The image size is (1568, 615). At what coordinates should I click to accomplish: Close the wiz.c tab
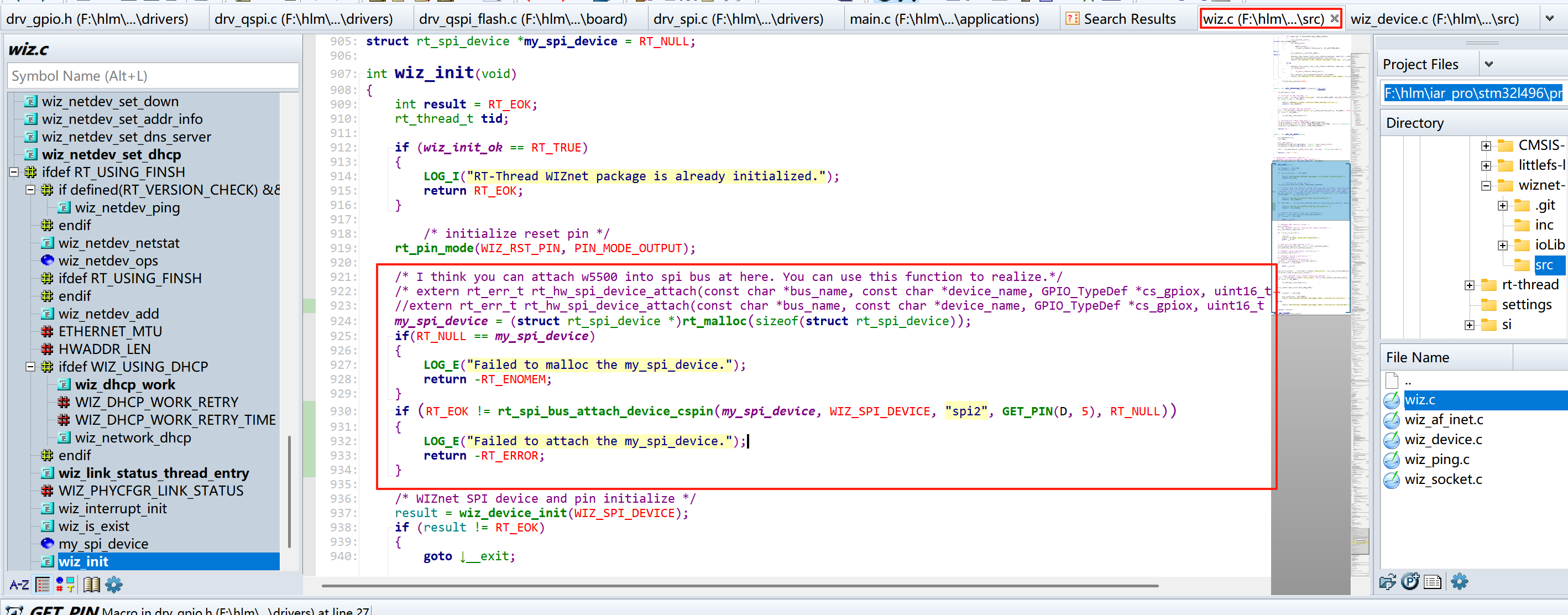click(1334, 19)
